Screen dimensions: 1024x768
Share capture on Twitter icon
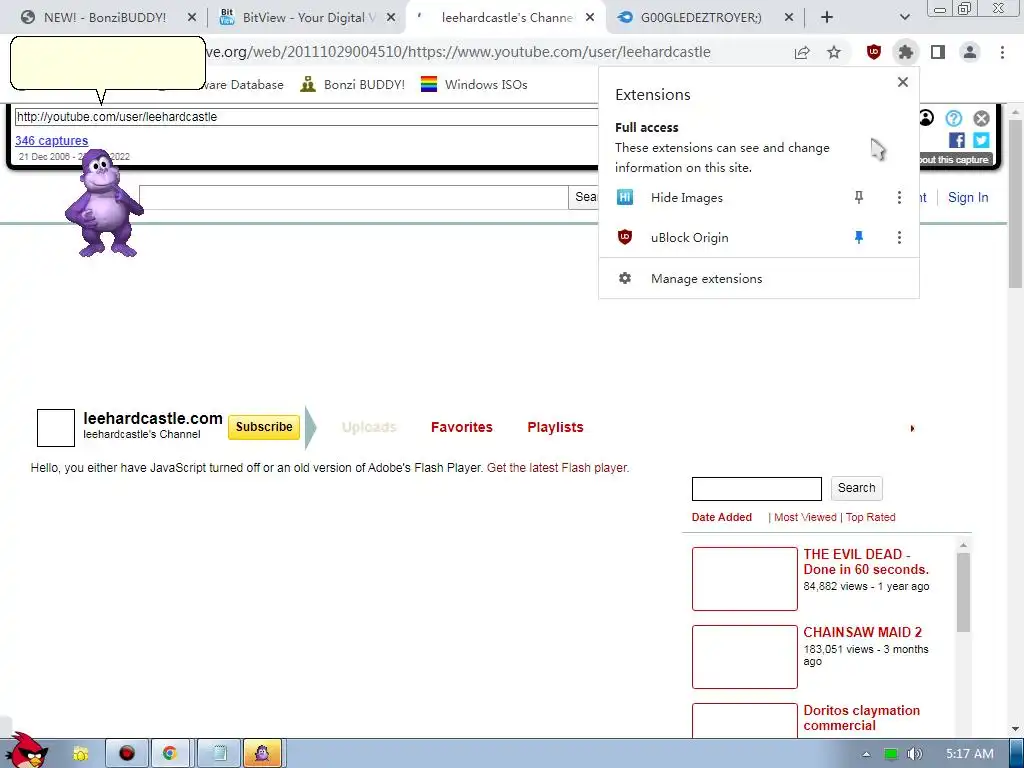pyautogui.click(x=981, y=140)
